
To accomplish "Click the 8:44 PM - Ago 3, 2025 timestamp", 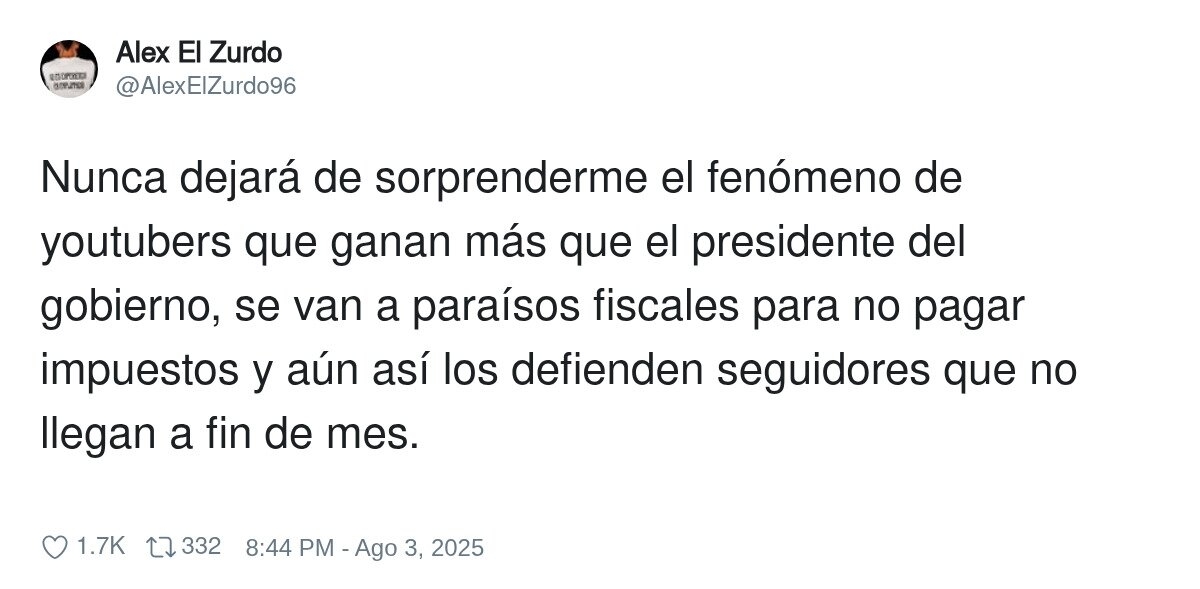I will point(364,548).
